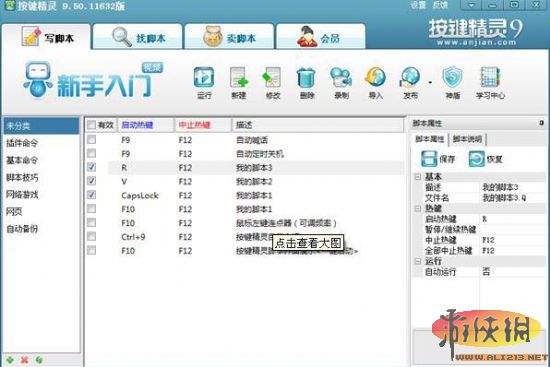Open the 视频 video badge
The image size is (550, 367).
coord(152,67)
